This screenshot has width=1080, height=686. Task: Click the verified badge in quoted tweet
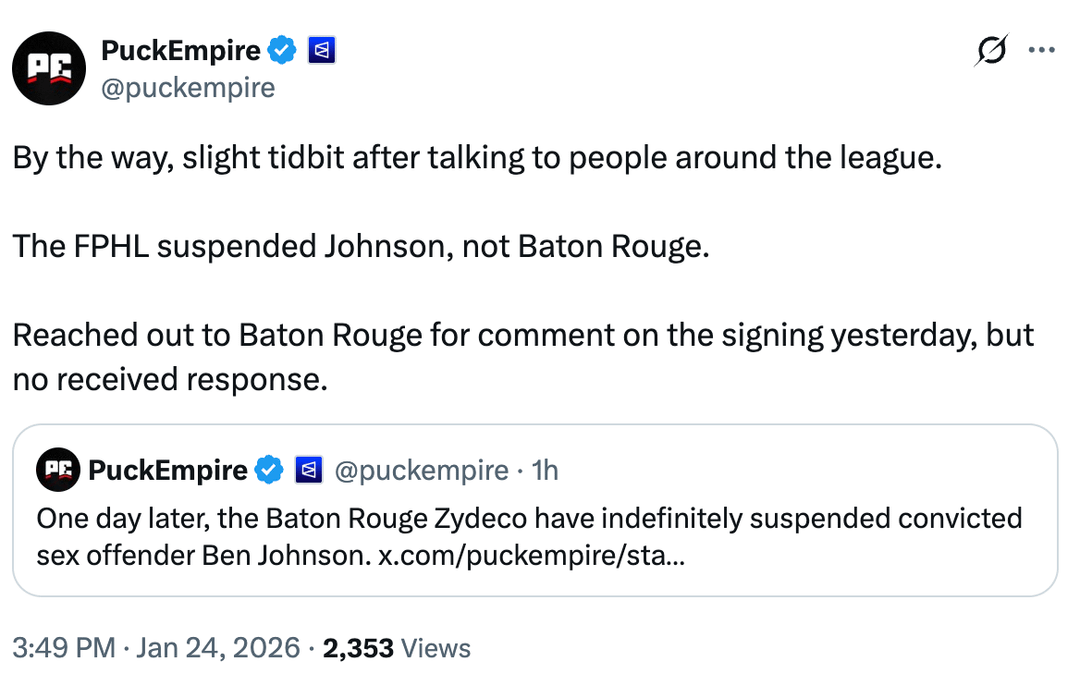270,470
